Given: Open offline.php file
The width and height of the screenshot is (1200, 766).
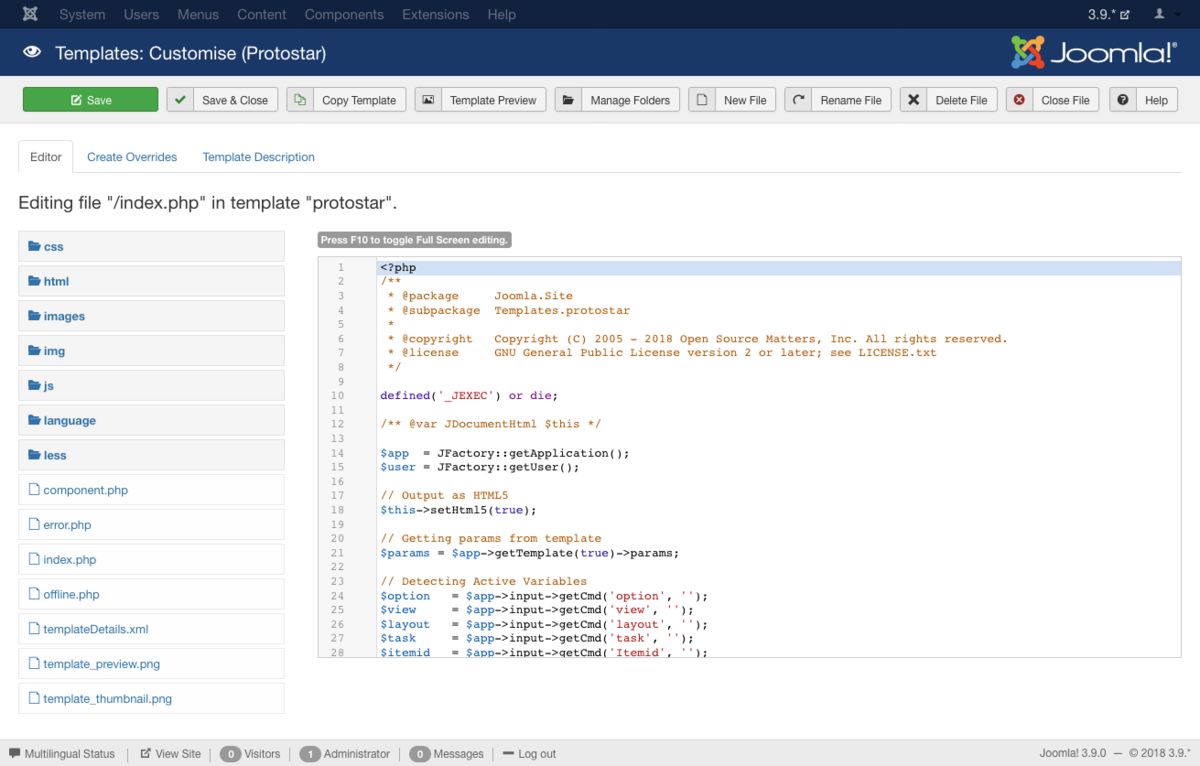Looking at the screenshot, I should [x=151, y=594].
